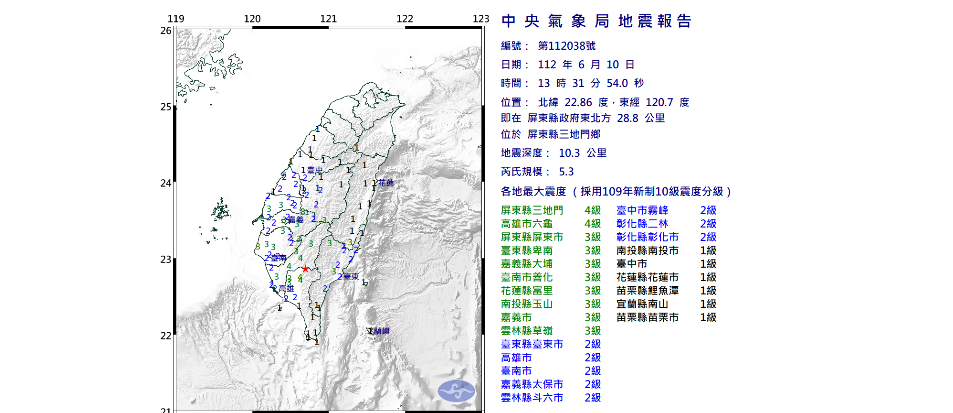Screen dimensions: 953x413
Task: Click the longitude 123 axis label
Action: click(x=481, y=19)
